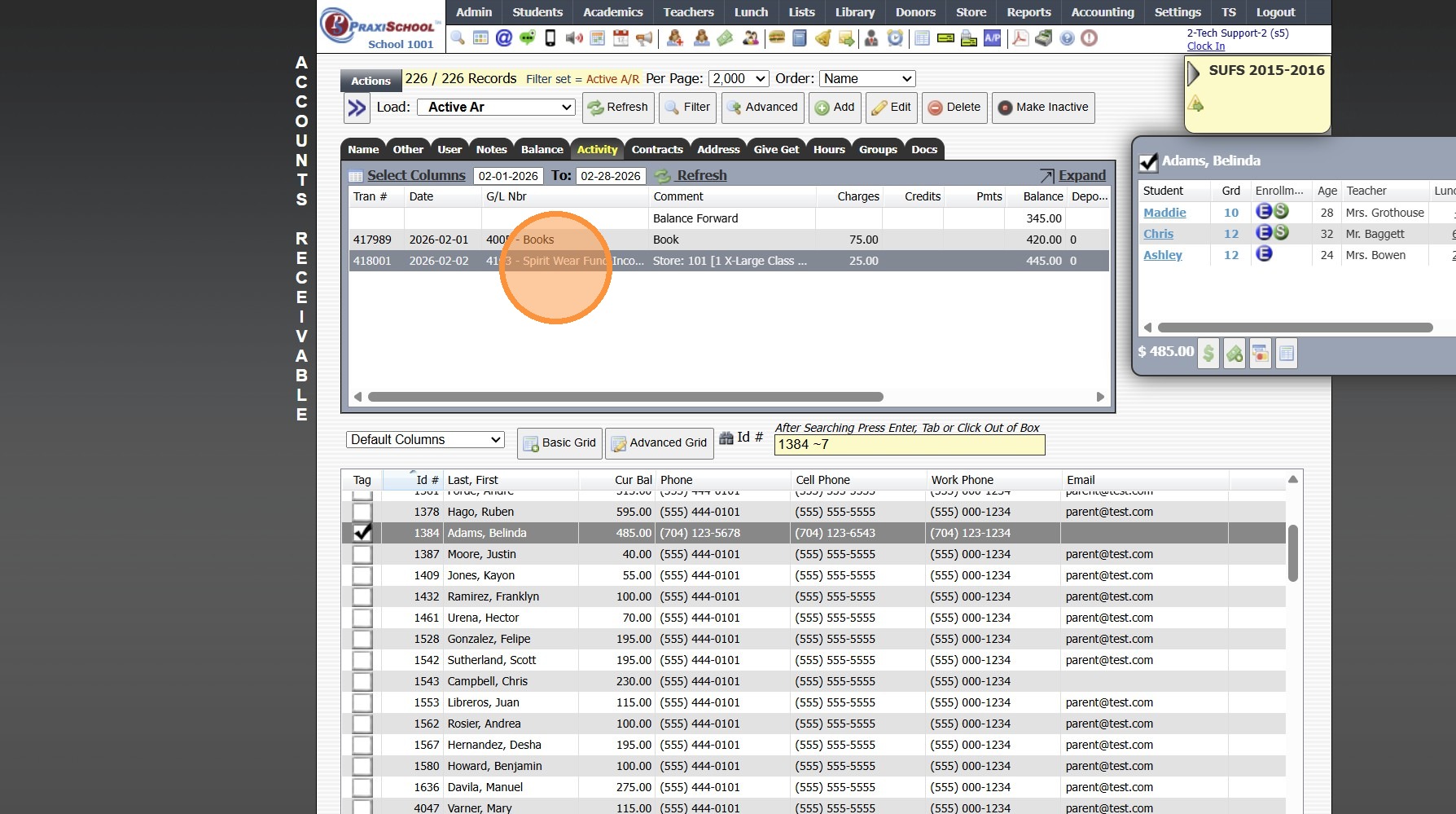
Task: Click the hamburger lunch icon
Action: coord(776,38)
